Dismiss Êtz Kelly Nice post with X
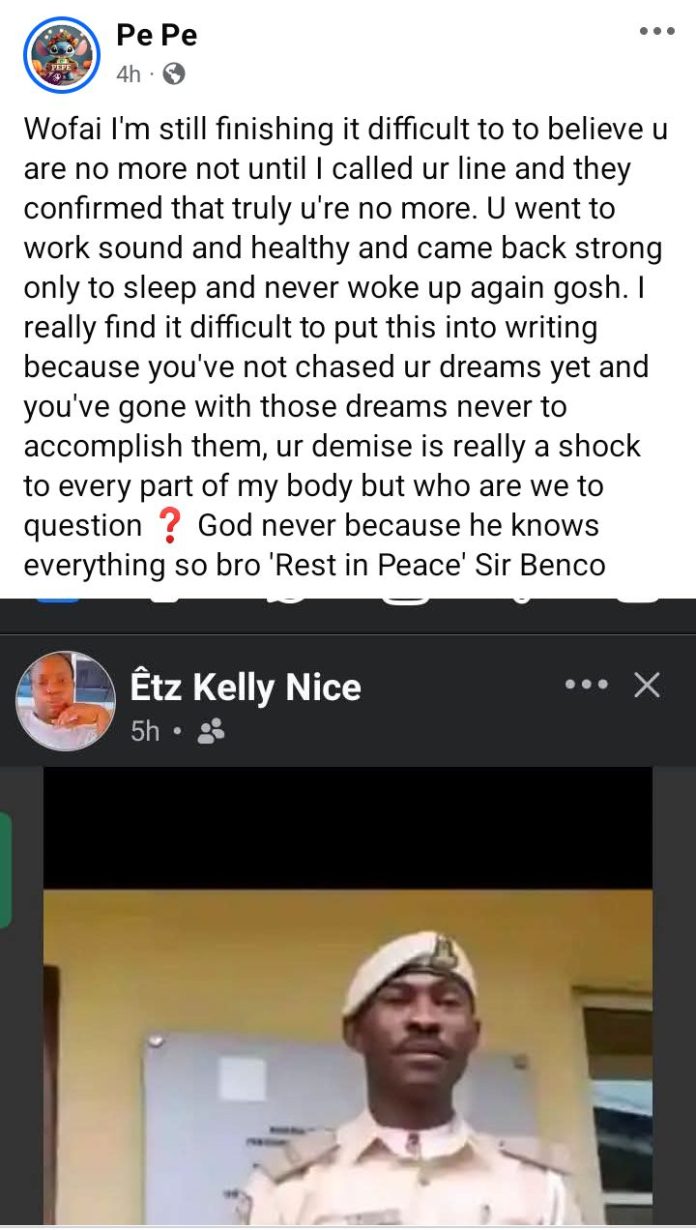This screenshot has height=1230, width=696. [647, 685]
